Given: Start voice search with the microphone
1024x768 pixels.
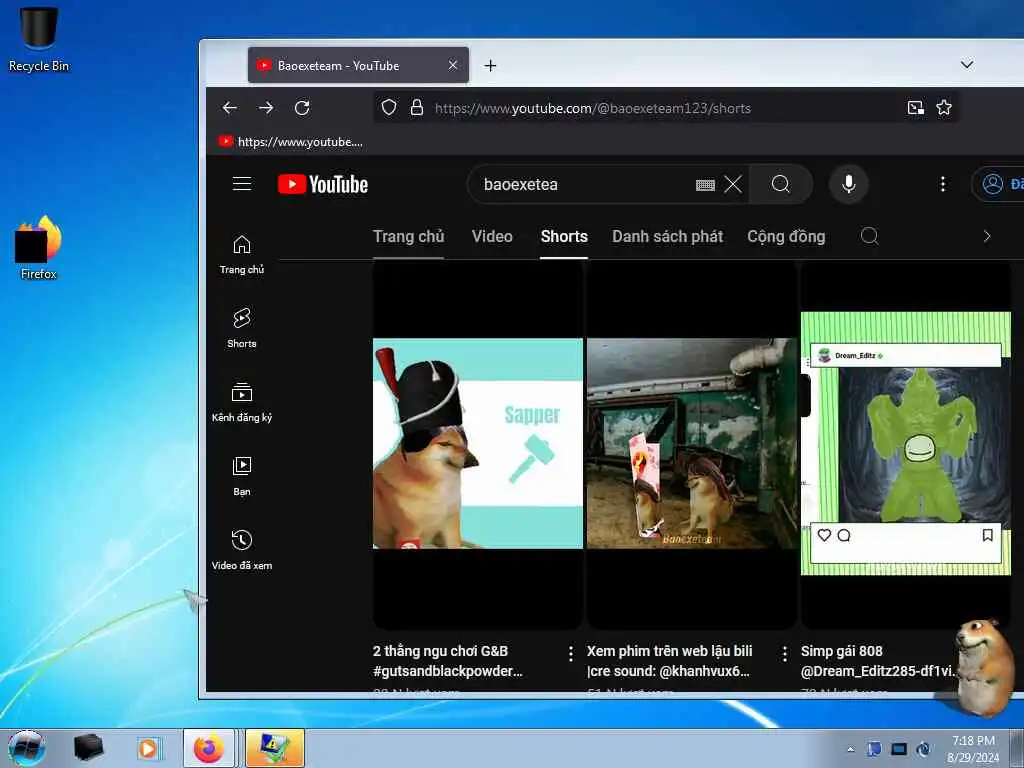Looking at the screenshot, I should (x=848, y=184).
